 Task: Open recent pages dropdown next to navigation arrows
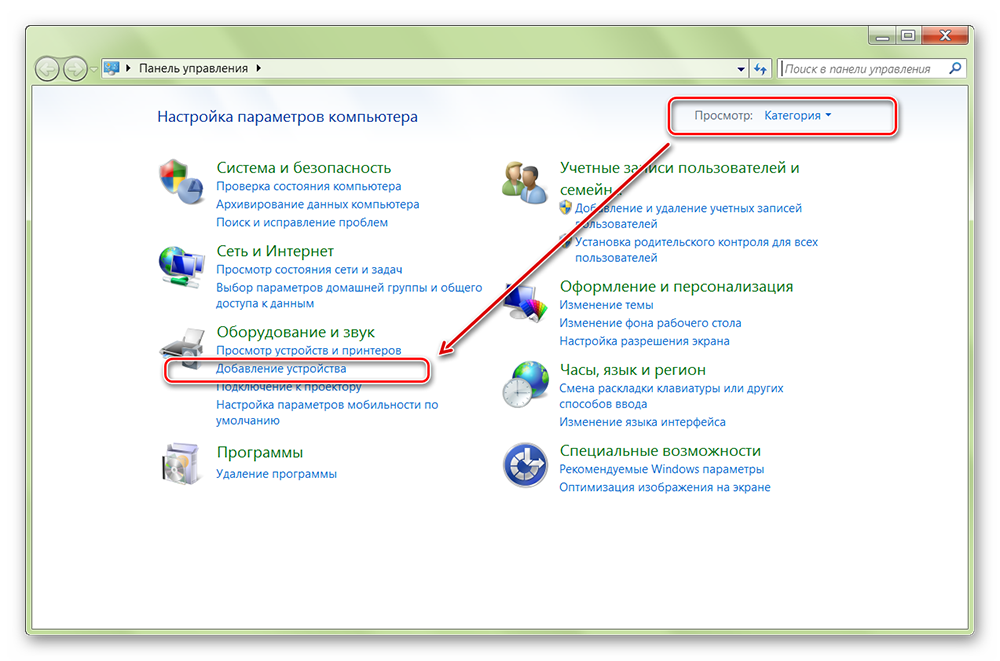[94, 69]
